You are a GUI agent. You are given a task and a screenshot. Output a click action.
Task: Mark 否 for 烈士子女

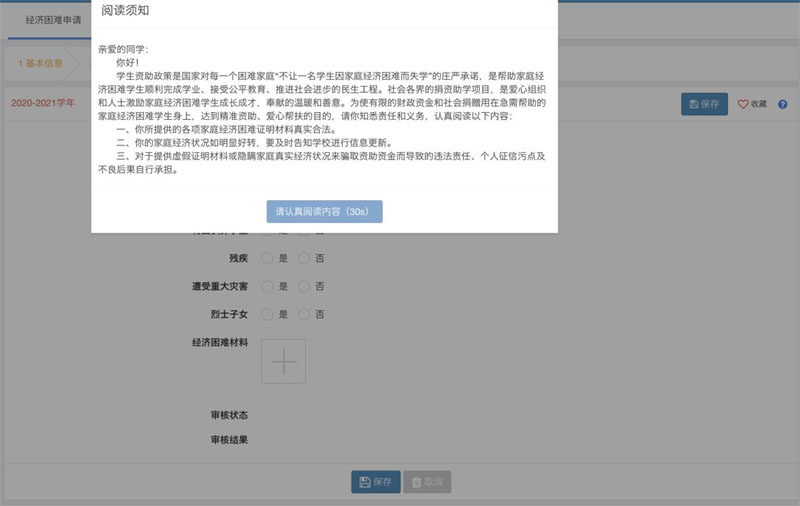304,314
